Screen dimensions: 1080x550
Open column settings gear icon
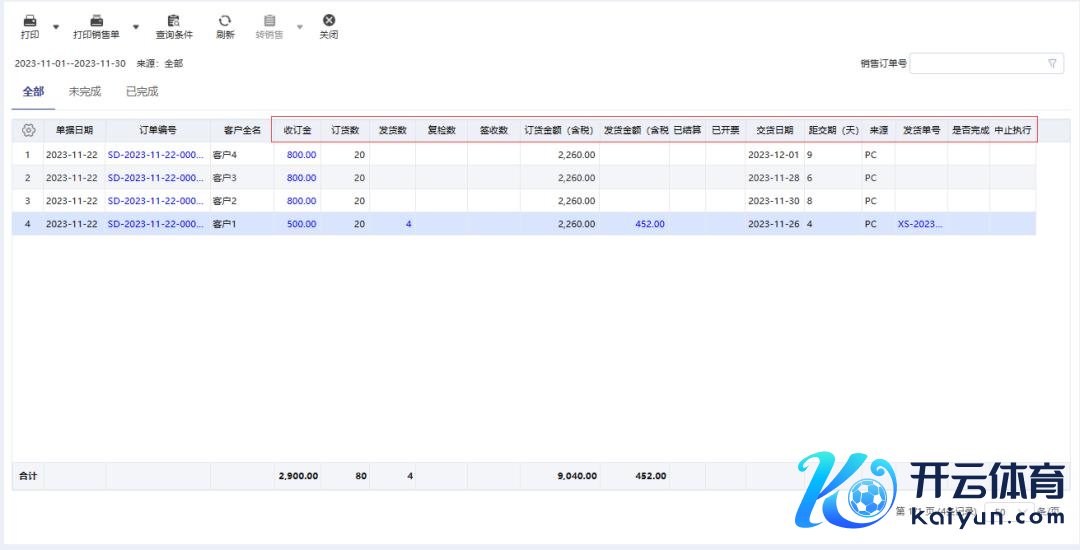[28, 130]
